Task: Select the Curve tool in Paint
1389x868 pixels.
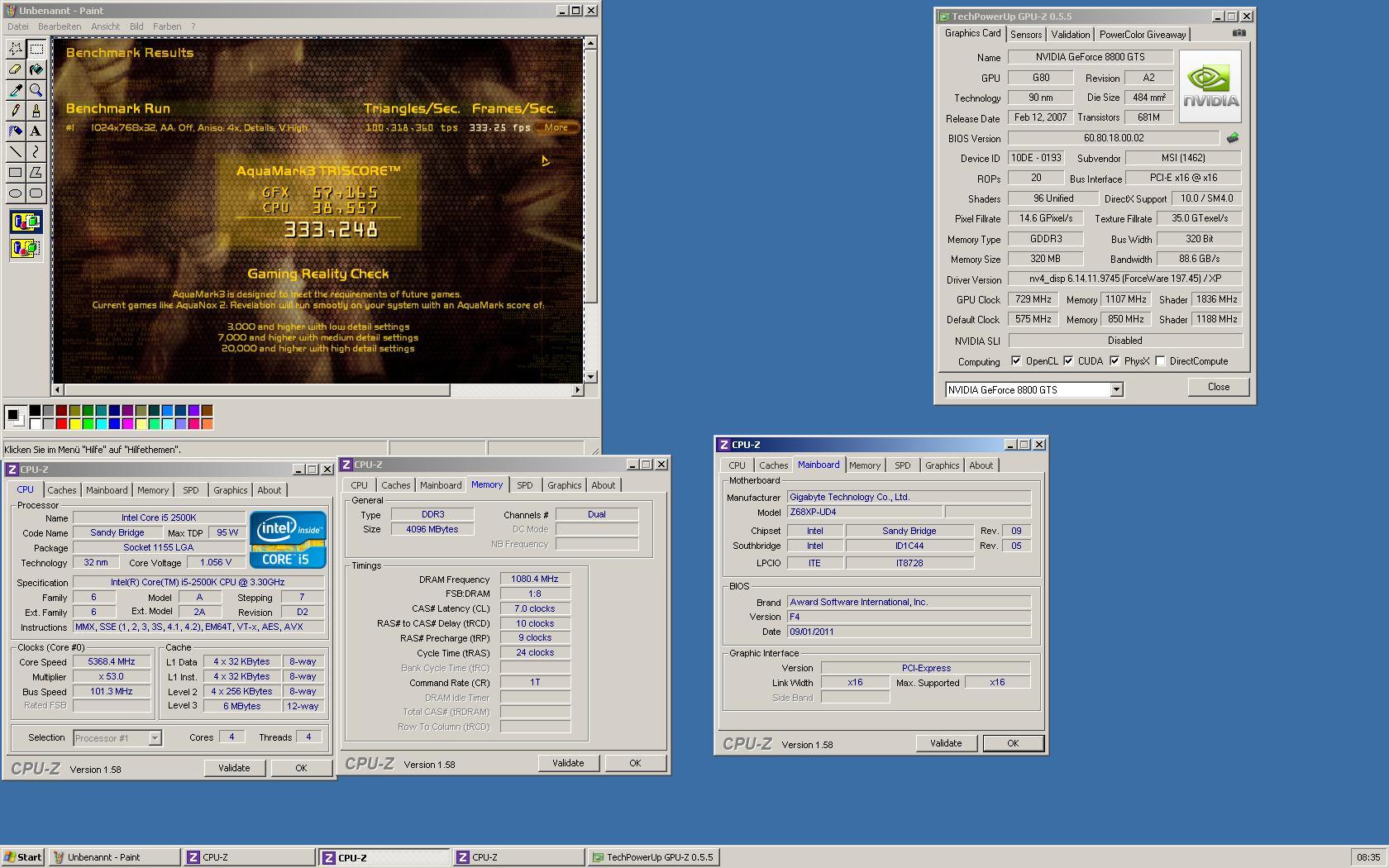Action: coord(36,152)
